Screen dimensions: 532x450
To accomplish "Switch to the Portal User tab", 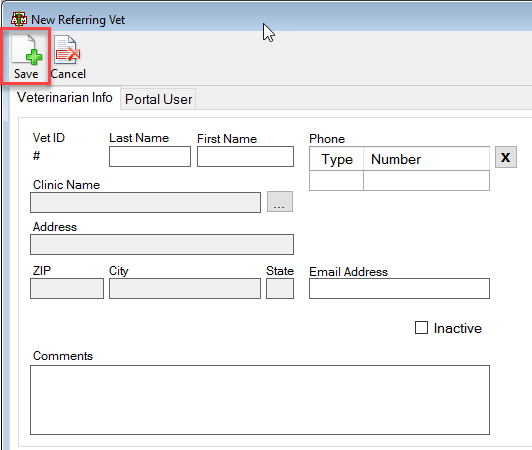I will coord(158,99).
